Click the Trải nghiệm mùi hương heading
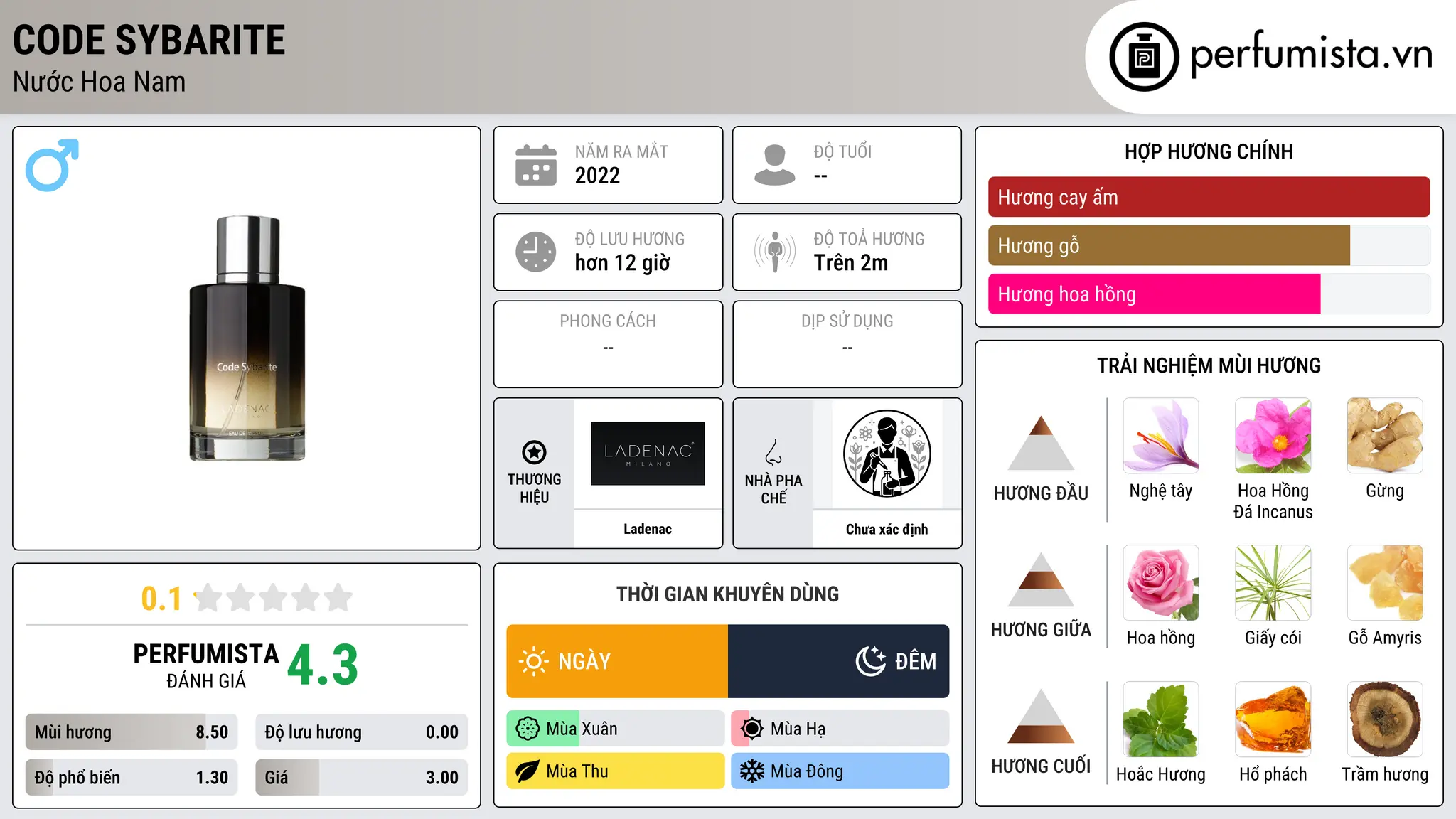Image resolution: width=1456 pixels, height=819 pixels. click(x=1209, y=365)
